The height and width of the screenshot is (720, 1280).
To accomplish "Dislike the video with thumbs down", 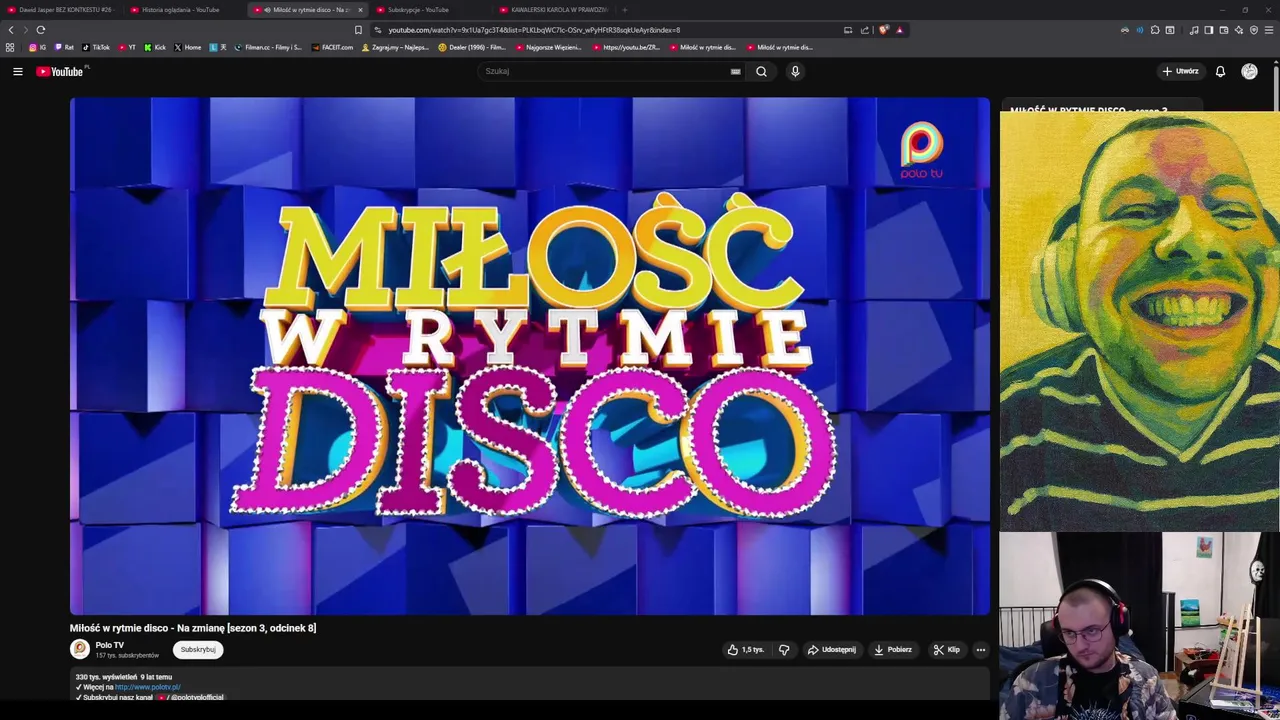I will [x=784, y=649].
